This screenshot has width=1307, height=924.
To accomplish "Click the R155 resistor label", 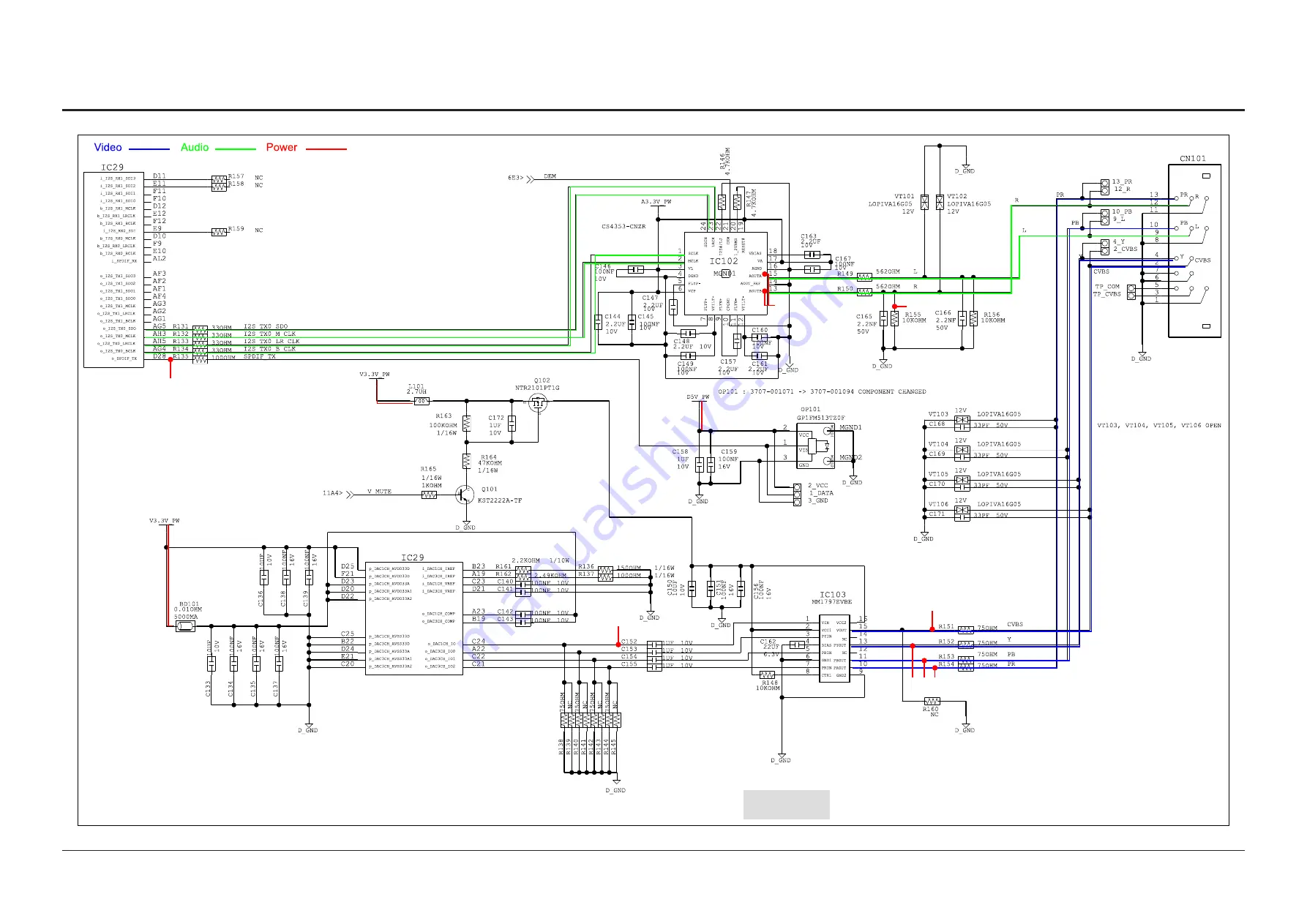I will [x=913, y=315].
